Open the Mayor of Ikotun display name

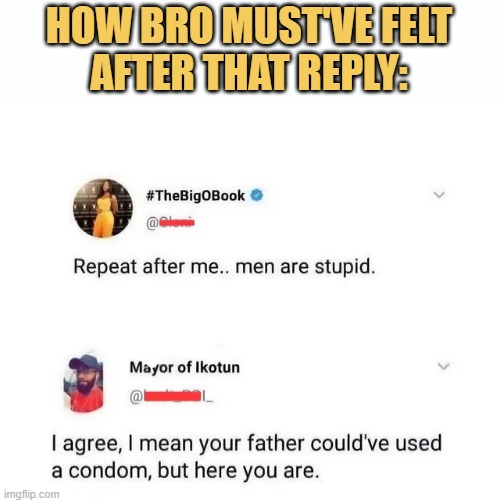[185, 368]
